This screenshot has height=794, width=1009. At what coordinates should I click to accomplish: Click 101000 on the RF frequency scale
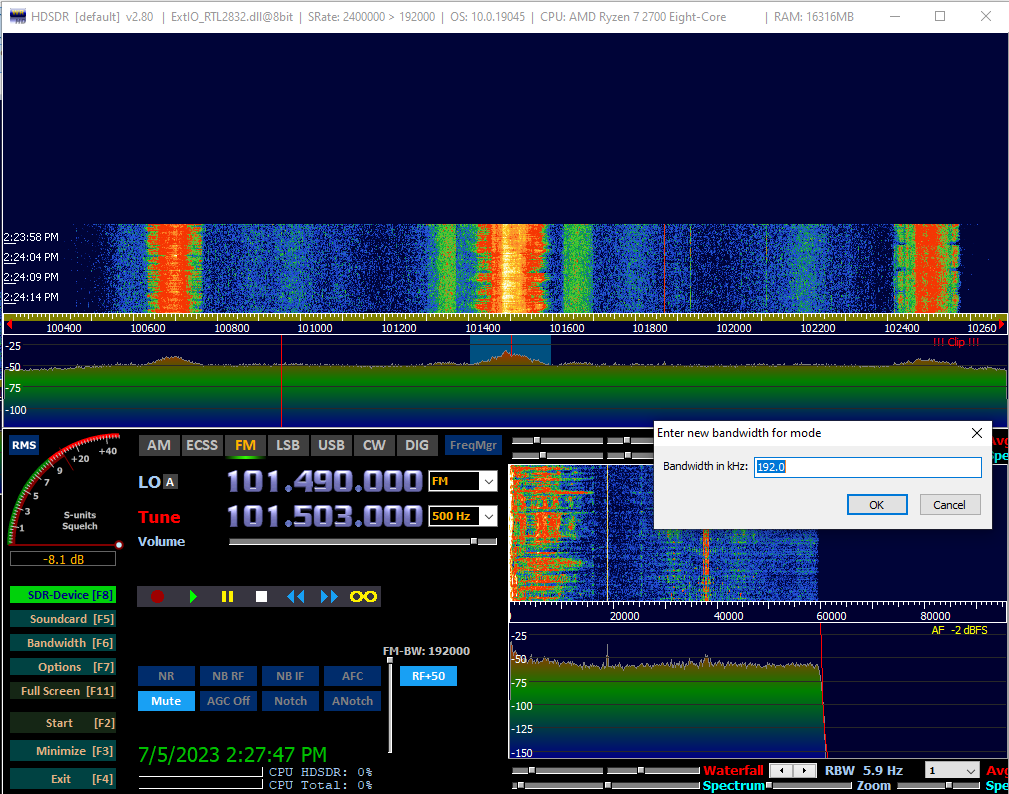pyautogui.click(x=315, y=328)
